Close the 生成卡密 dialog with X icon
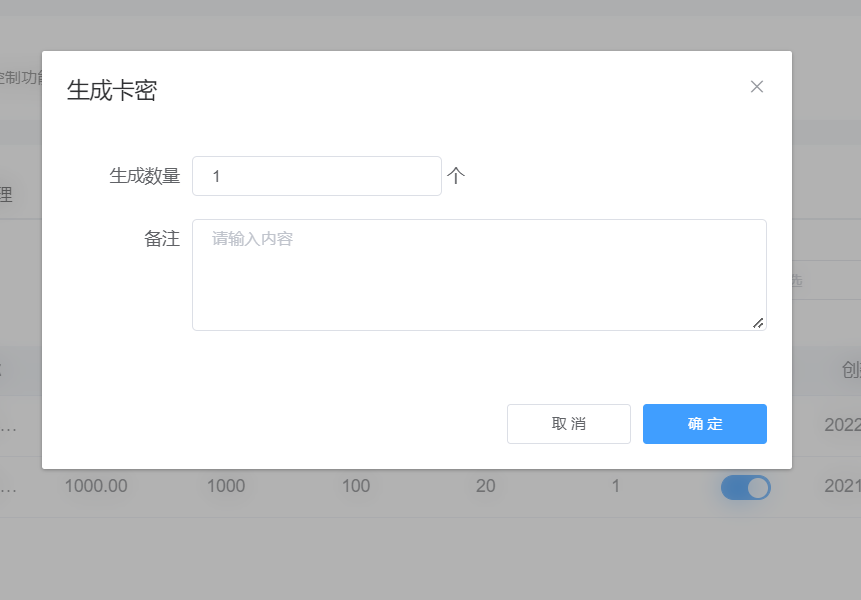 [757, 87]
